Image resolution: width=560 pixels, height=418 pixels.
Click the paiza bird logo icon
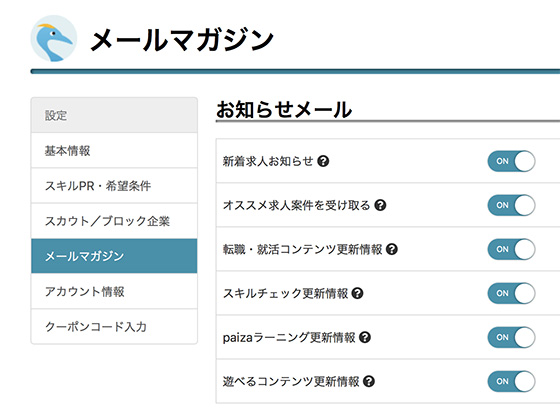pos(54,39)
